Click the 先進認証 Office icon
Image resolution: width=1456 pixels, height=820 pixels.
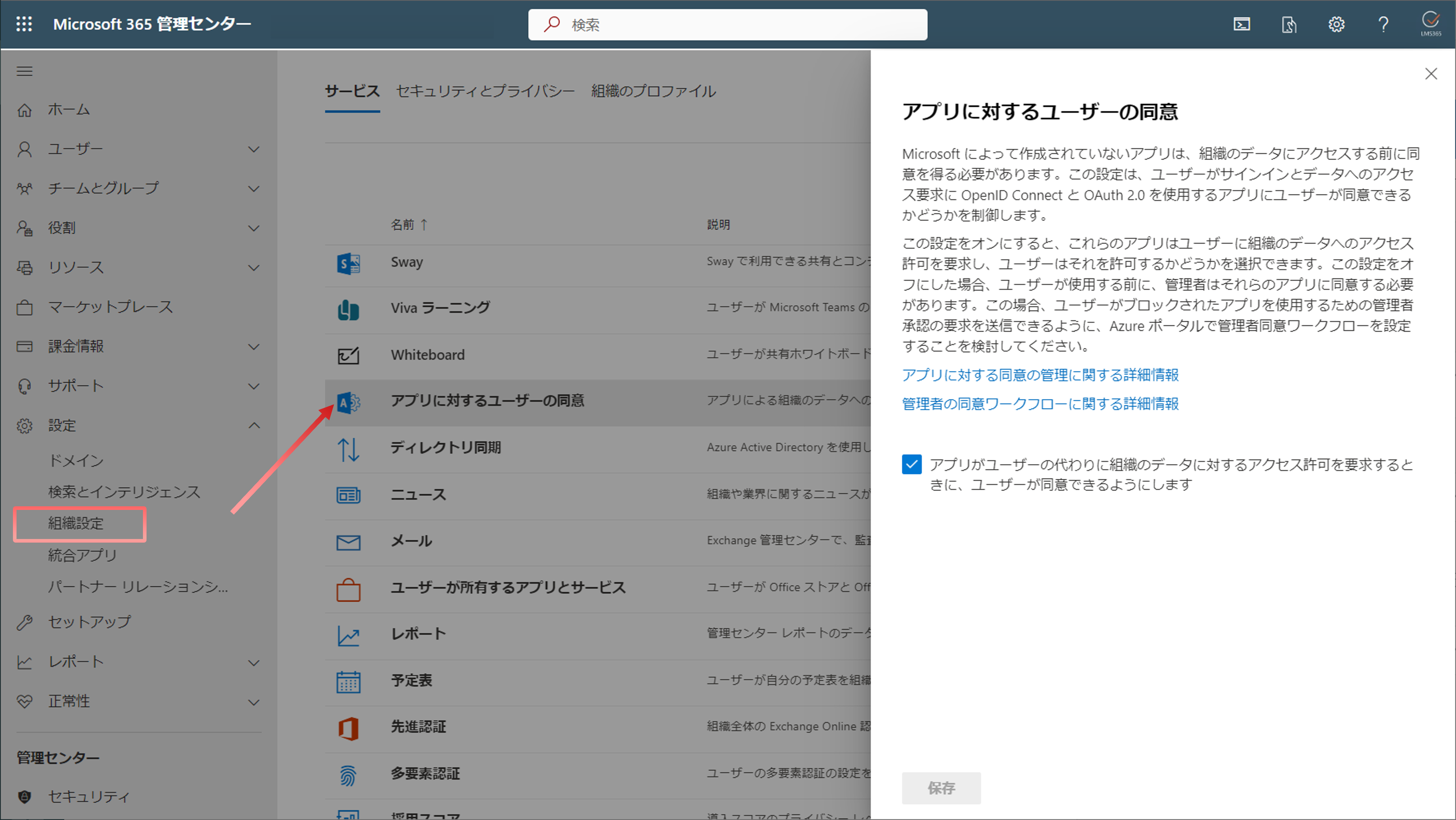click(x=348, y=728)
